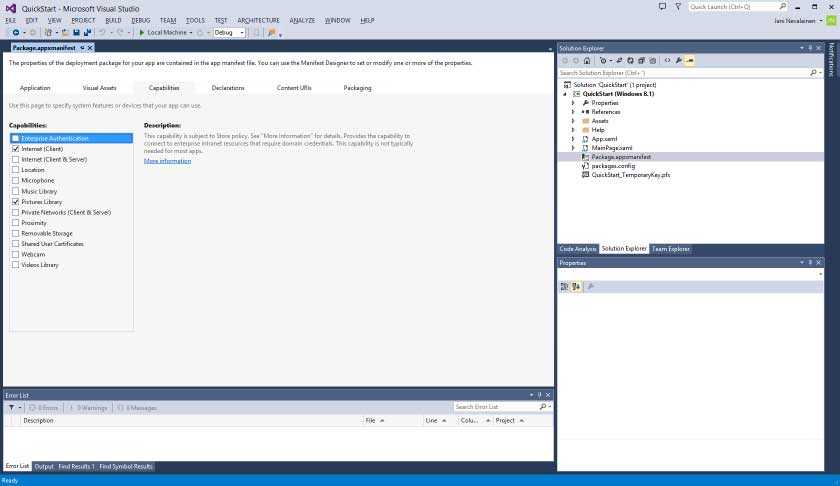Switch to the Visual Assets tab
Viewport: 840px width, 486px height.
[100, 88]
